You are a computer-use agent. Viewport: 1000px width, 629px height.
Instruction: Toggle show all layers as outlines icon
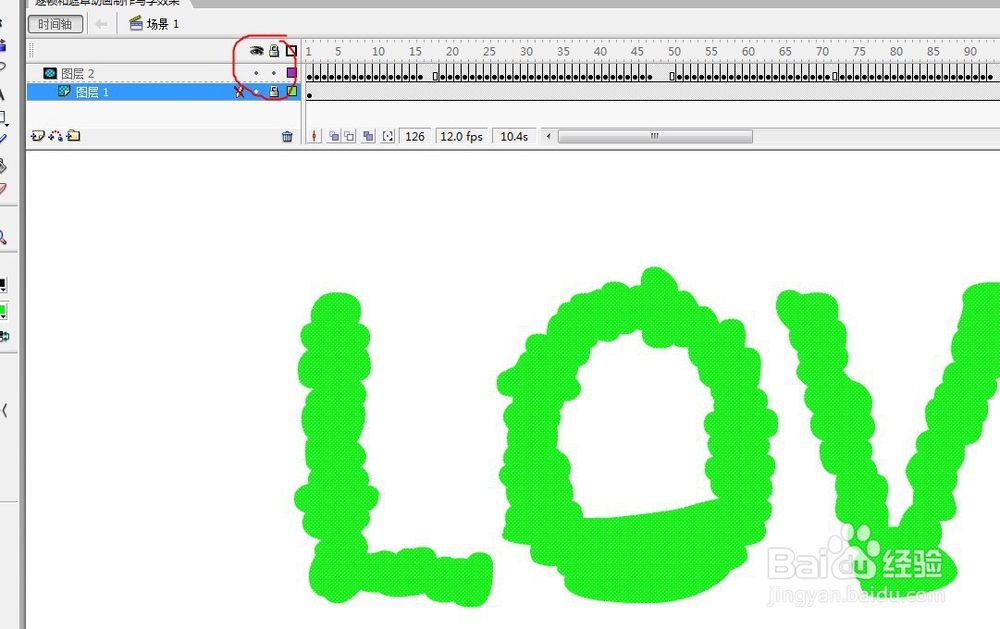[291, 51]
